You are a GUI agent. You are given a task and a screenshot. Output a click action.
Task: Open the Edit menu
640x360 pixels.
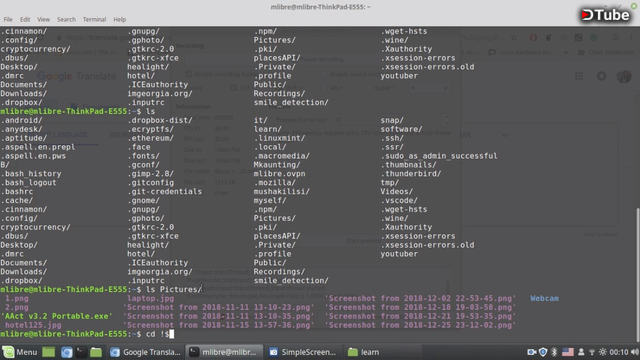[25, 19]
